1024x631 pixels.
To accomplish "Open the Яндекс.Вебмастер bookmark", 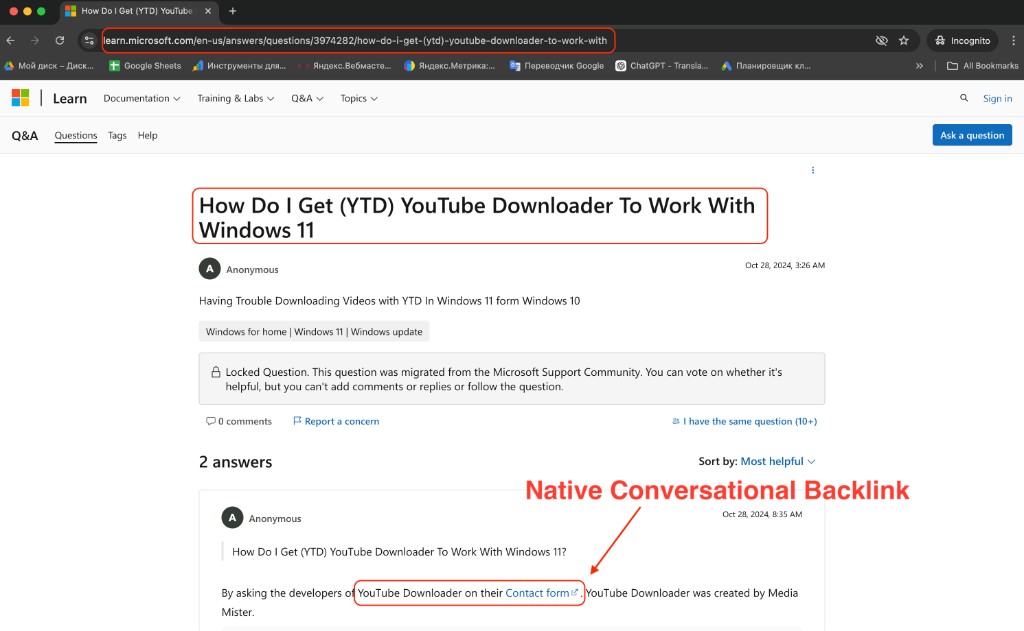I will tap(345, 66).
